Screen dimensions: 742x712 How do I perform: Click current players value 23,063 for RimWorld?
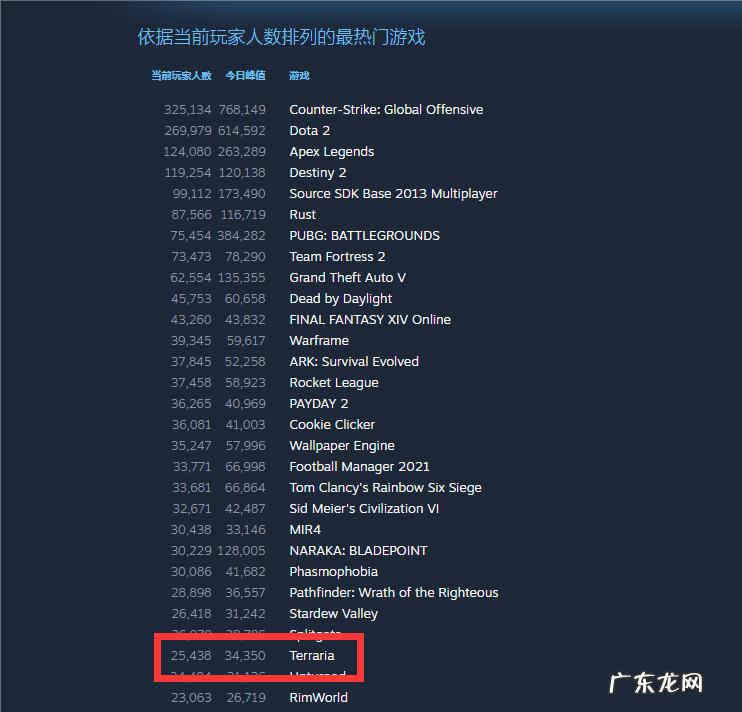pos(191,698)
